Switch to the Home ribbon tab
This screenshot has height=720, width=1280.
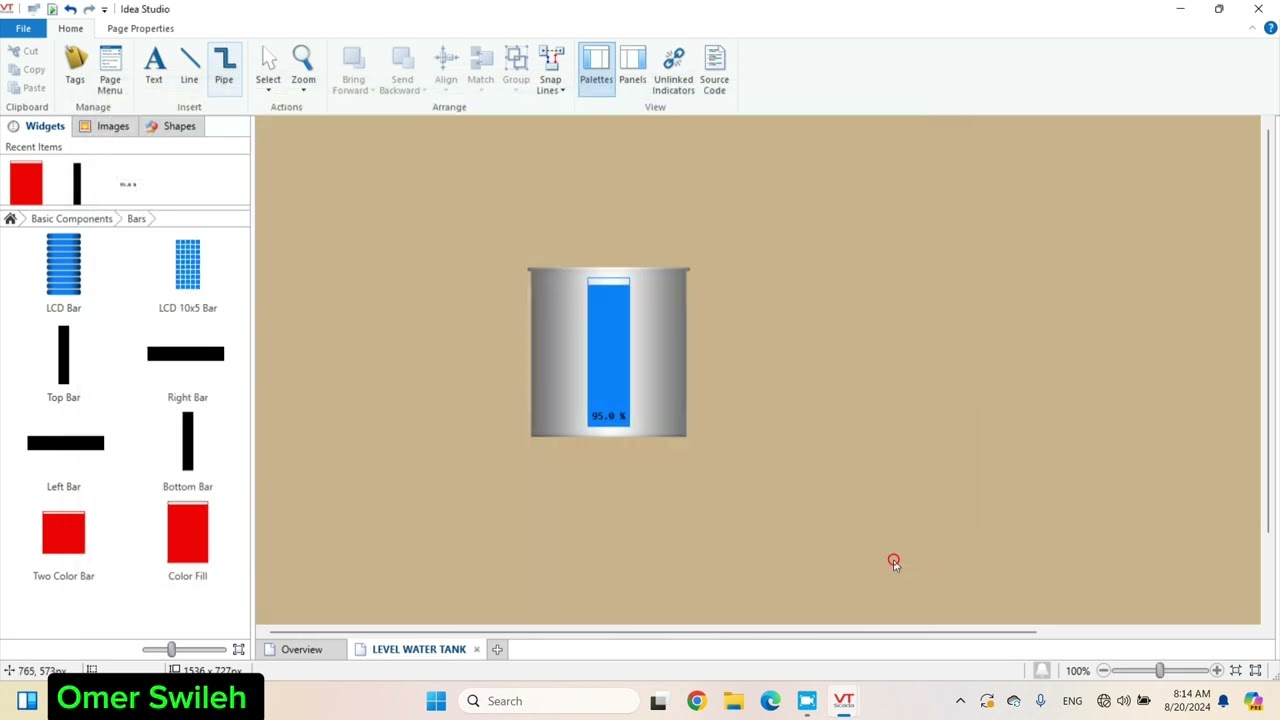(70, 28)
